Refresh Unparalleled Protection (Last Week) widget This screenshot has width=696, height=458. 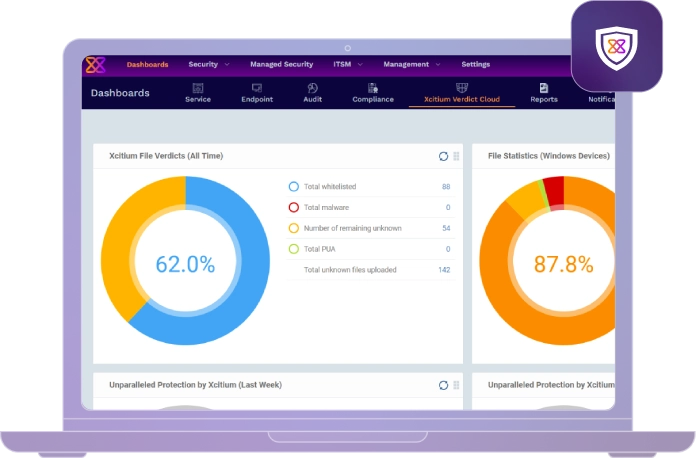pyautogui.click(x=443, y=385)
